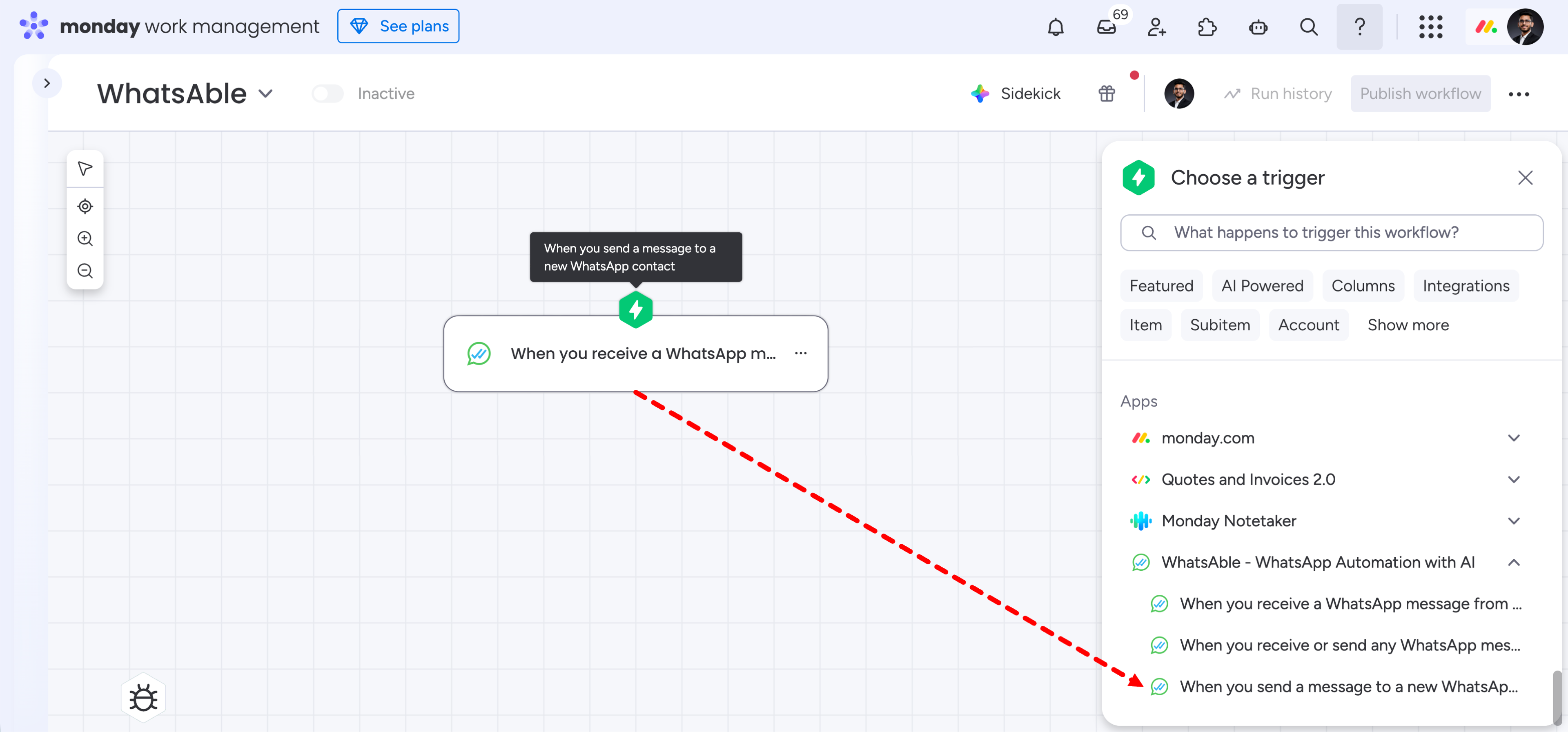Open the trigger node's three-dot menu

click(x=801, y=353)
